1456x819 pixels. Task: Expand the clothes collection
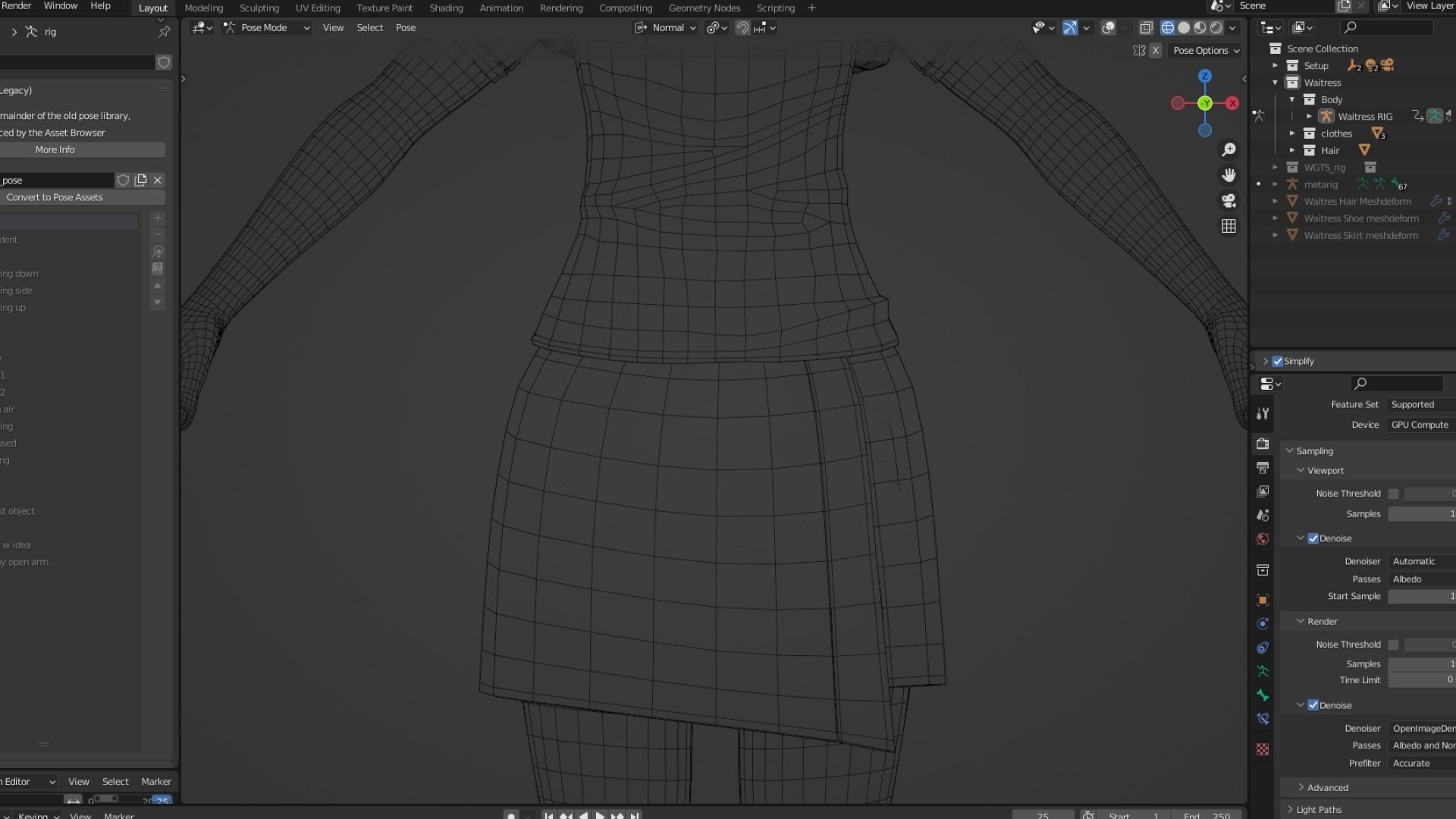pos(1293,133)
